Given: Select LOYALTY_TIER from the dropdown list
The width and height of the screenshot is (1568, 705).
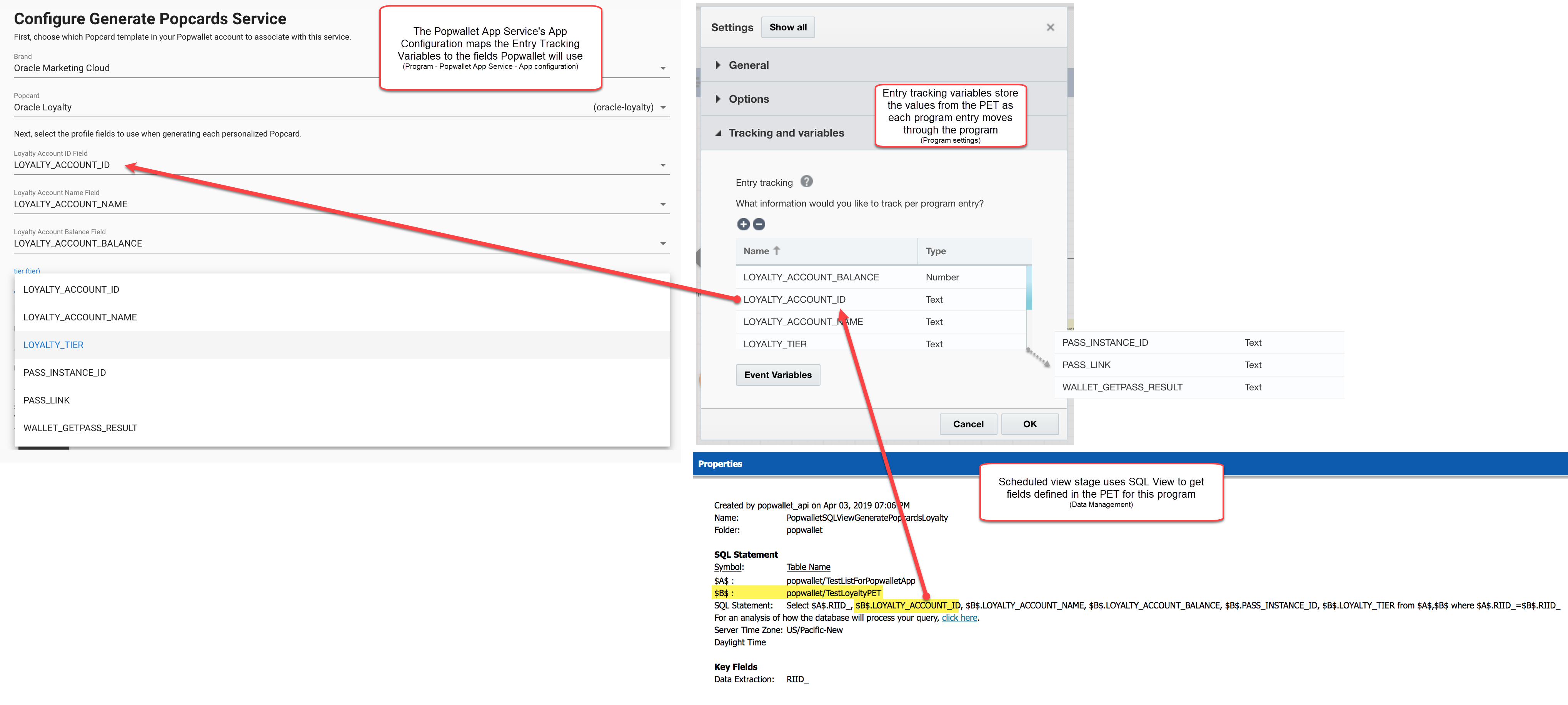Looking at the screenshot, I should click(53, 345).
